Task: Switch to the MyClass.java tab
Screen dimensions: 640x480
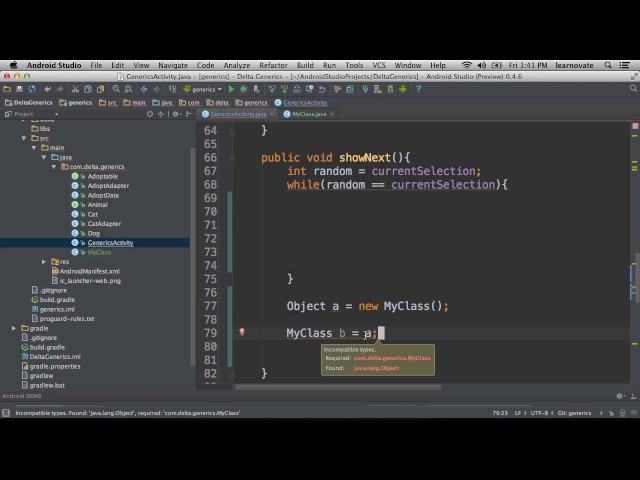Action: [309, 114]
